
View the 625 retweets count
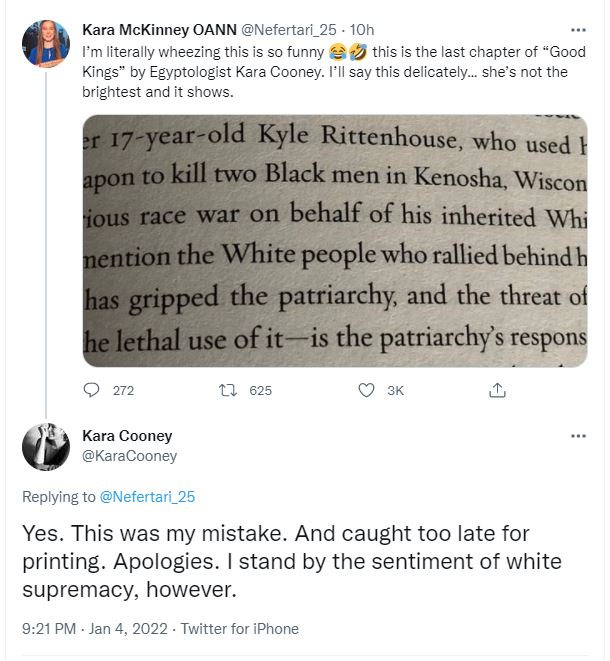(x=260, y=391)
